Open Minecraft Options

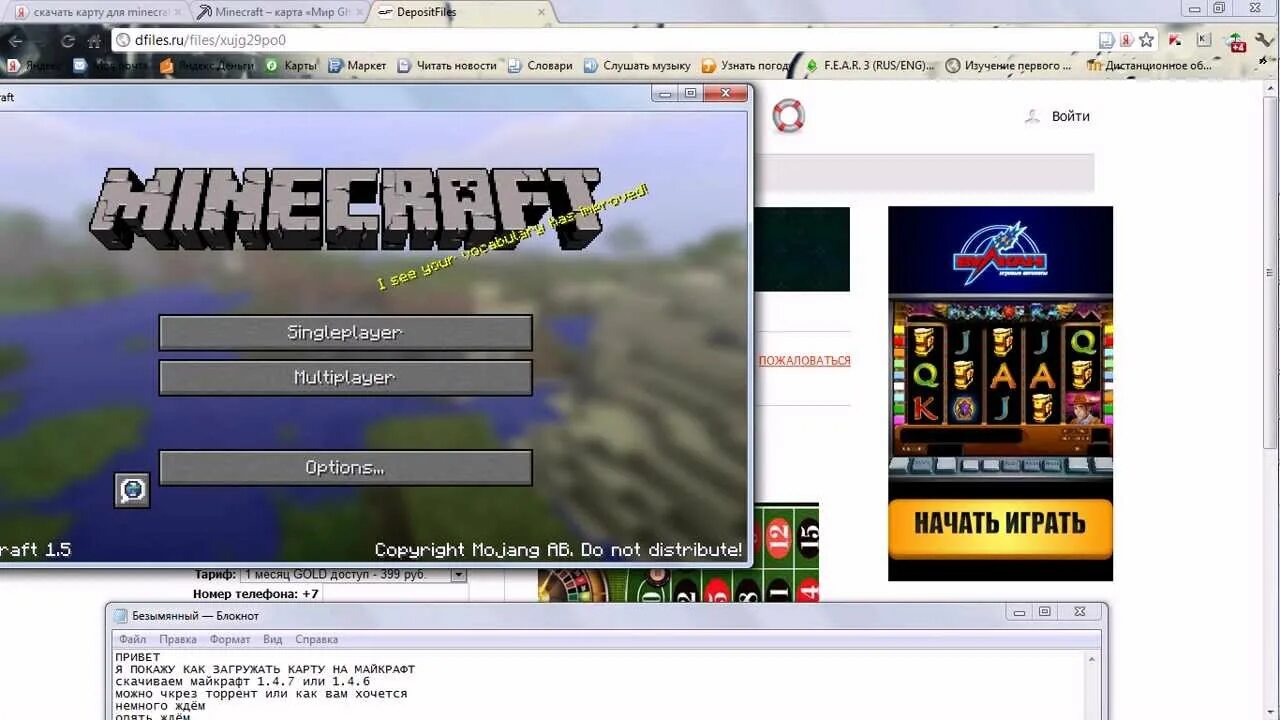(345, 468)
